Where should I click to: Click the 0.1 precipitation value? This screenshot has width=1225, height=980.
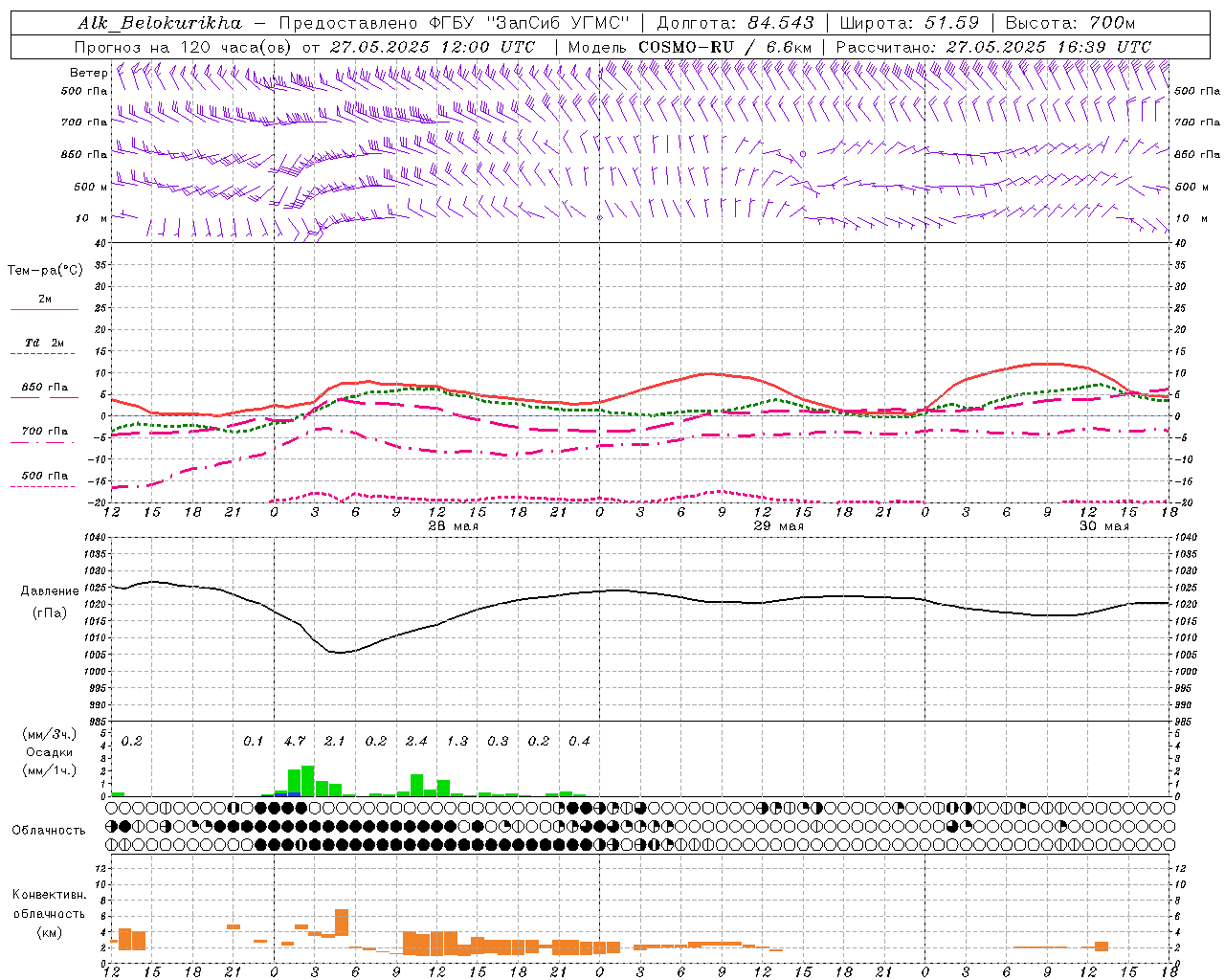pos(253,742)
